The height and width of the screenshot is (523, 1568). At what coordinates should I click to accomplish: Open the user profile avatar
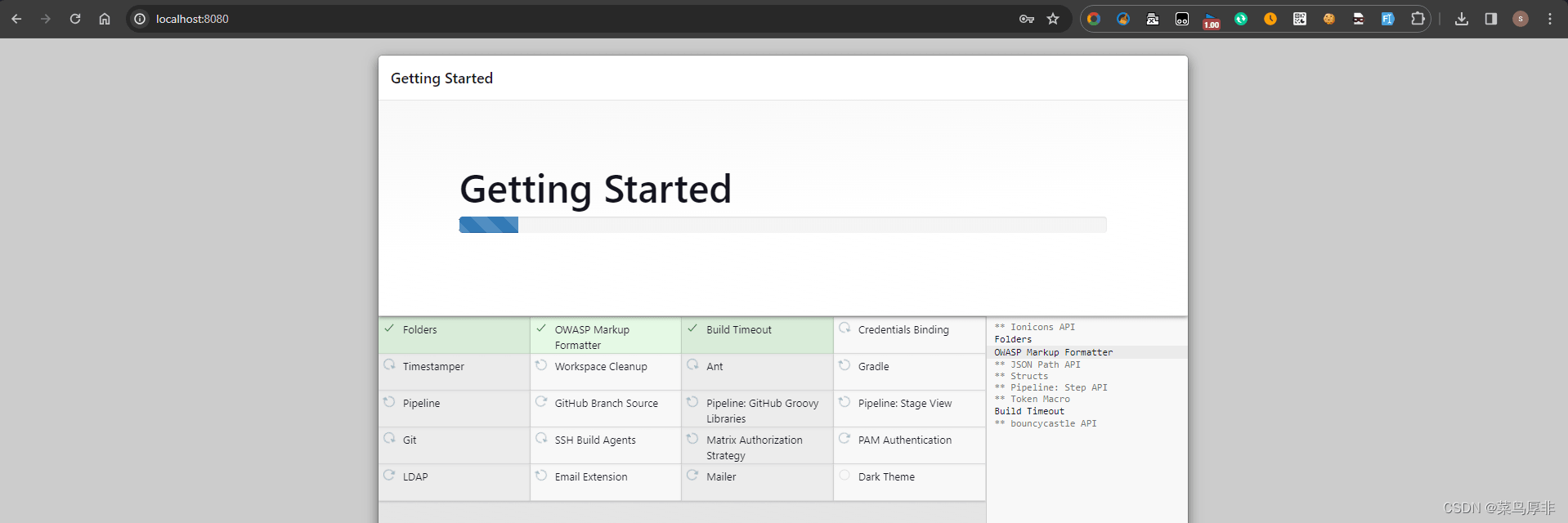[x=1521, y=19]
